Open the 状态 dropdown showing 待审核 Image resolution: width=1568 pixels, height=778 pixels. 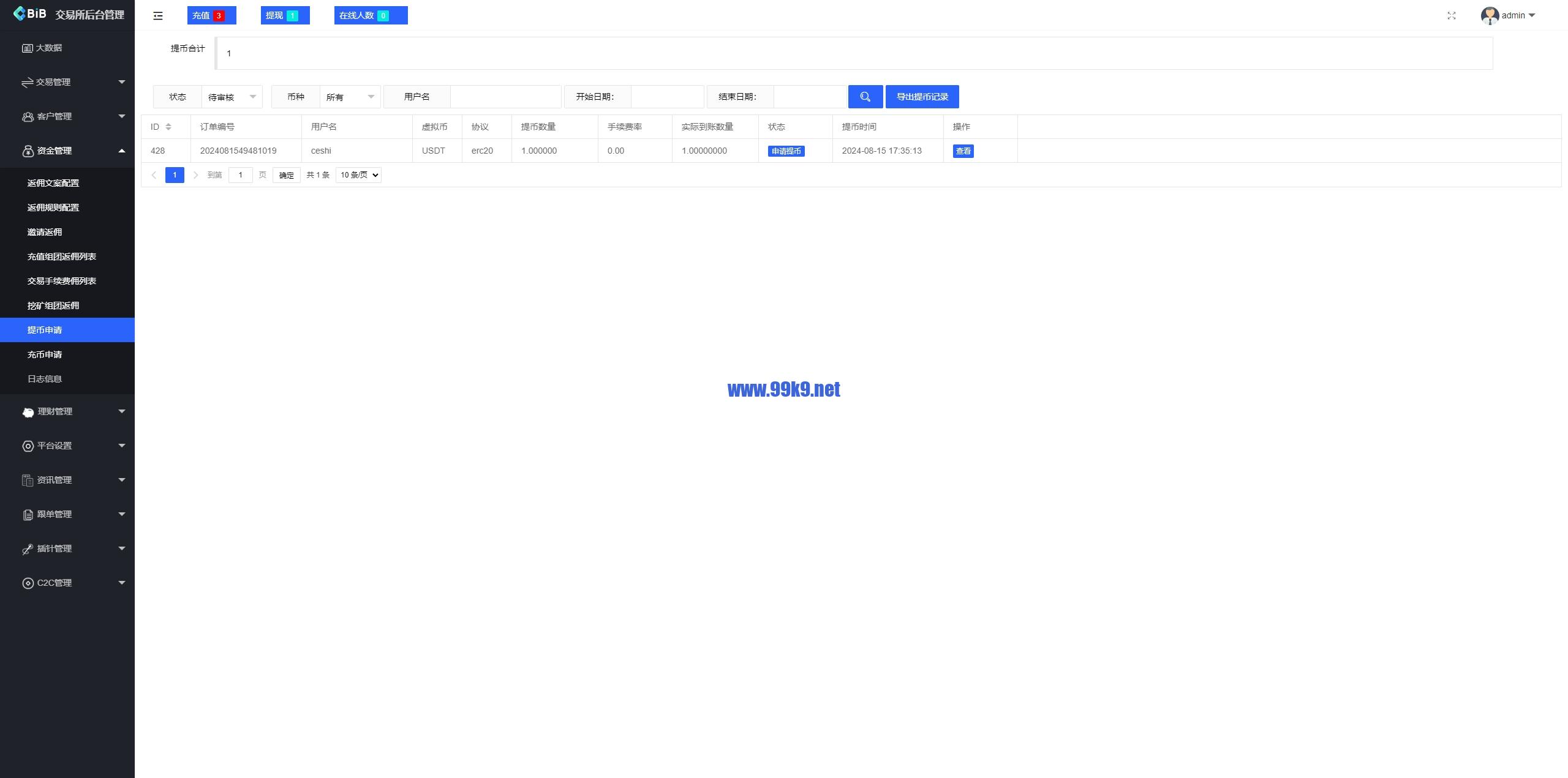pos(232,97)
